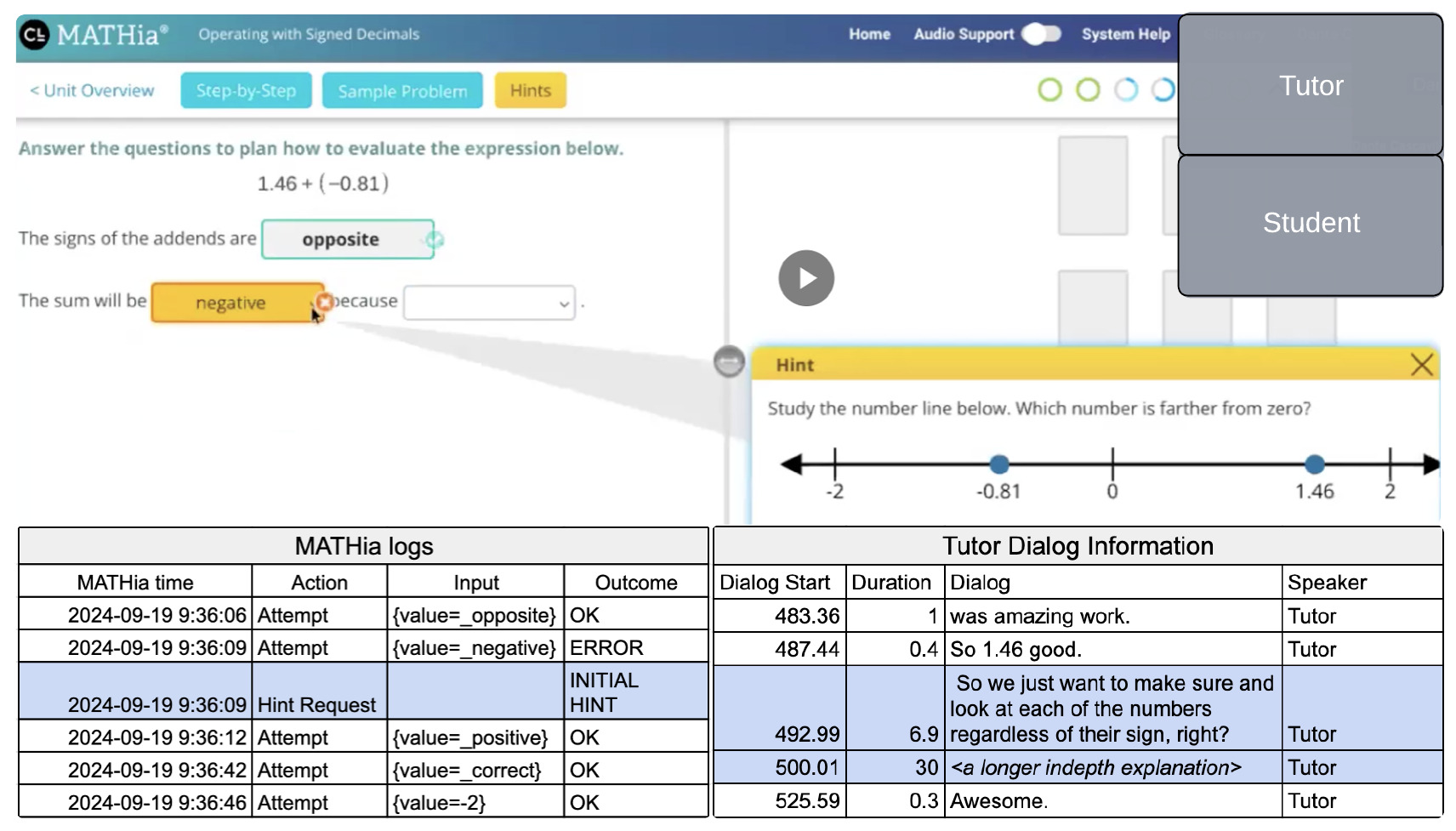
Task: Click the Carnegie Learning CL logo icon
Action: coord(34,35)
